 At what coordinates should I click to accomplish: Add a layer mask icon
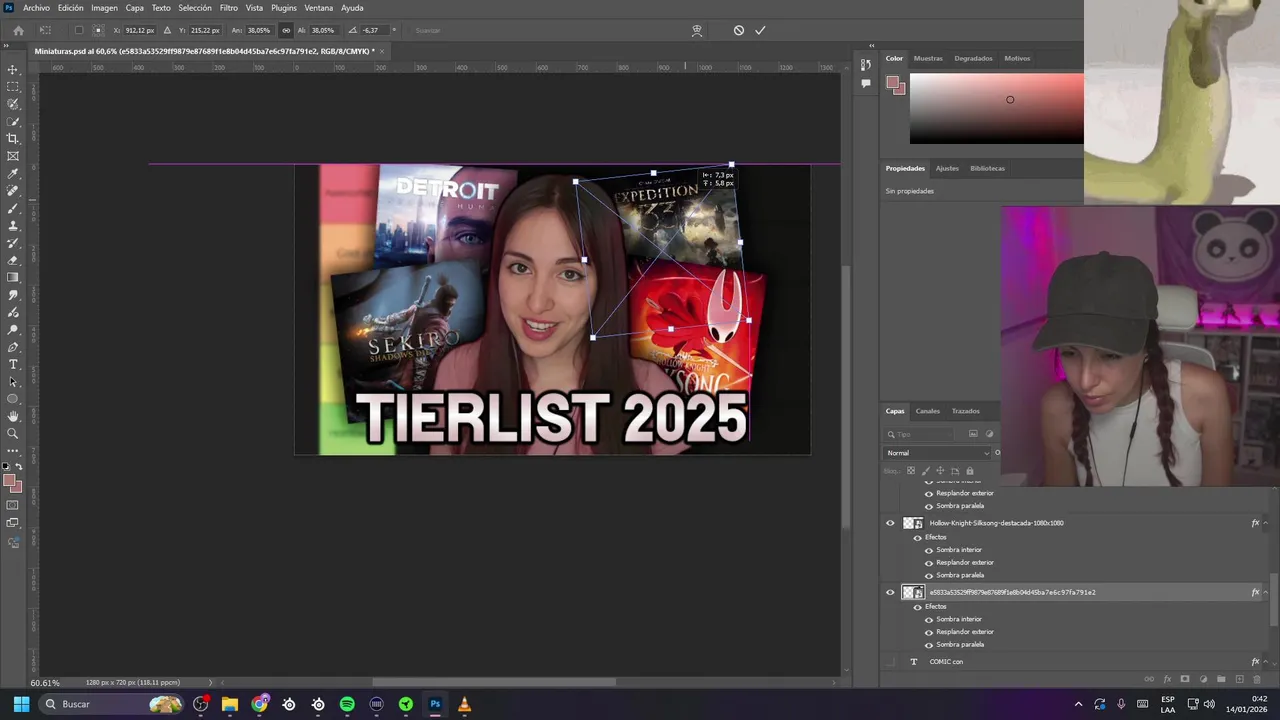(x=1185, y=679)
